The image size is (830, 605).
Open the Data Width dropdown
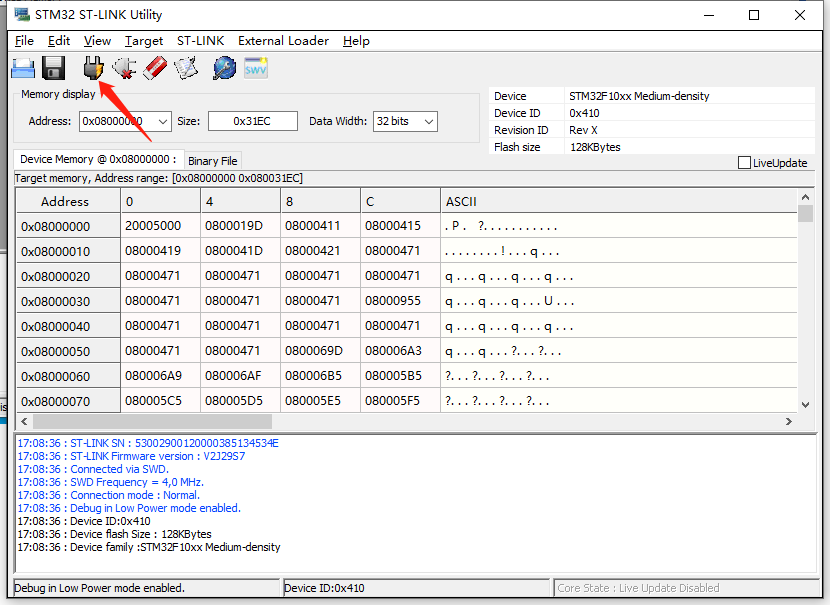[429, 121]
